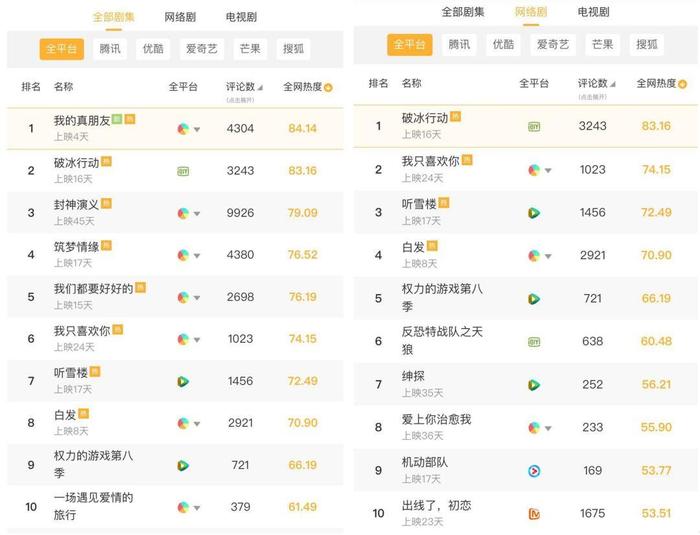The width and height of the screenshot is (700, 535).
Task: Click iQiyi platform icon for 破冰行动 in left list
Action: click(183, 171)
